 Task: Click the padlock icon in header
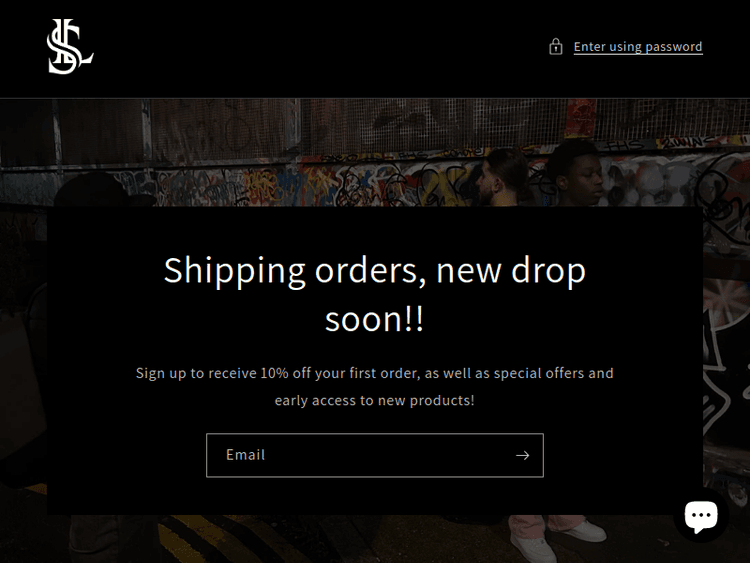coord(555,46)
